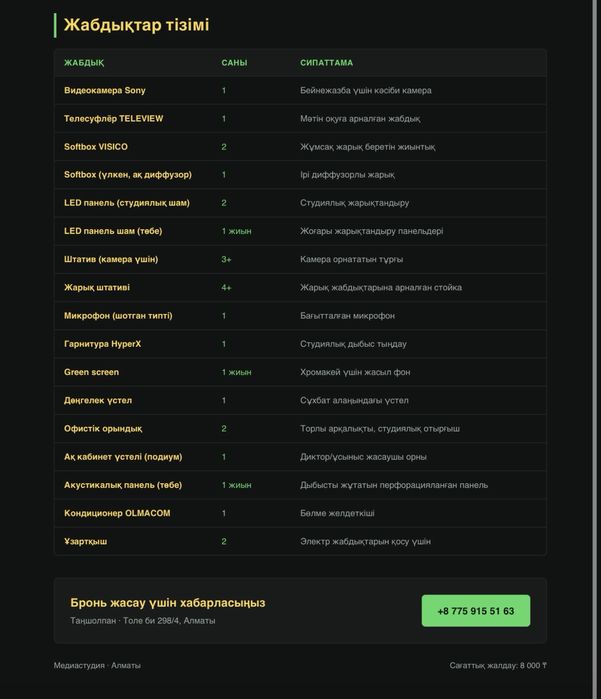Image resolution: width=601 pixels, height=699 pixels.
Task: Click the 'Green screen' cell
Action: [x=91, y=372]
